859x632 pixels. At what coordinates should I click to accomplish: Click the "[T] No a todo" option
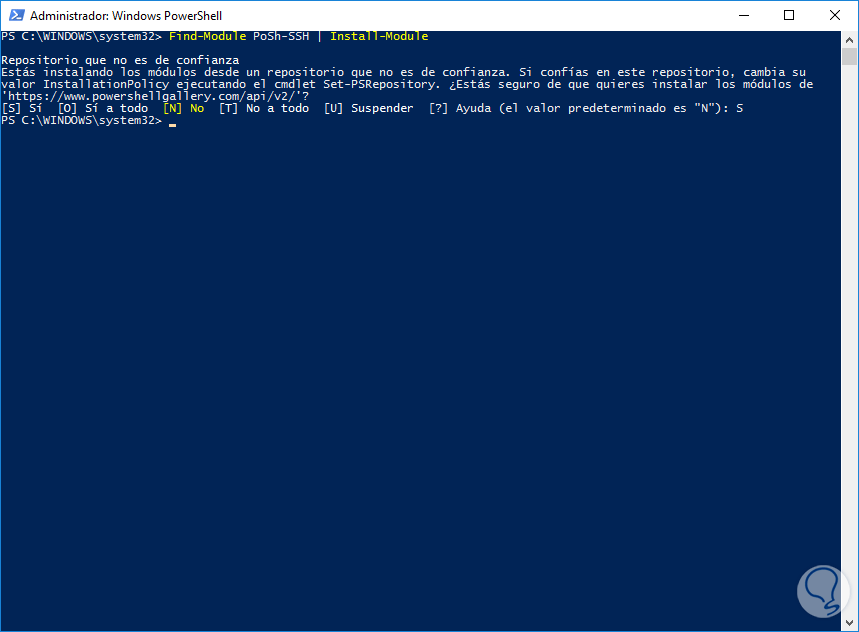coord(263,108)
